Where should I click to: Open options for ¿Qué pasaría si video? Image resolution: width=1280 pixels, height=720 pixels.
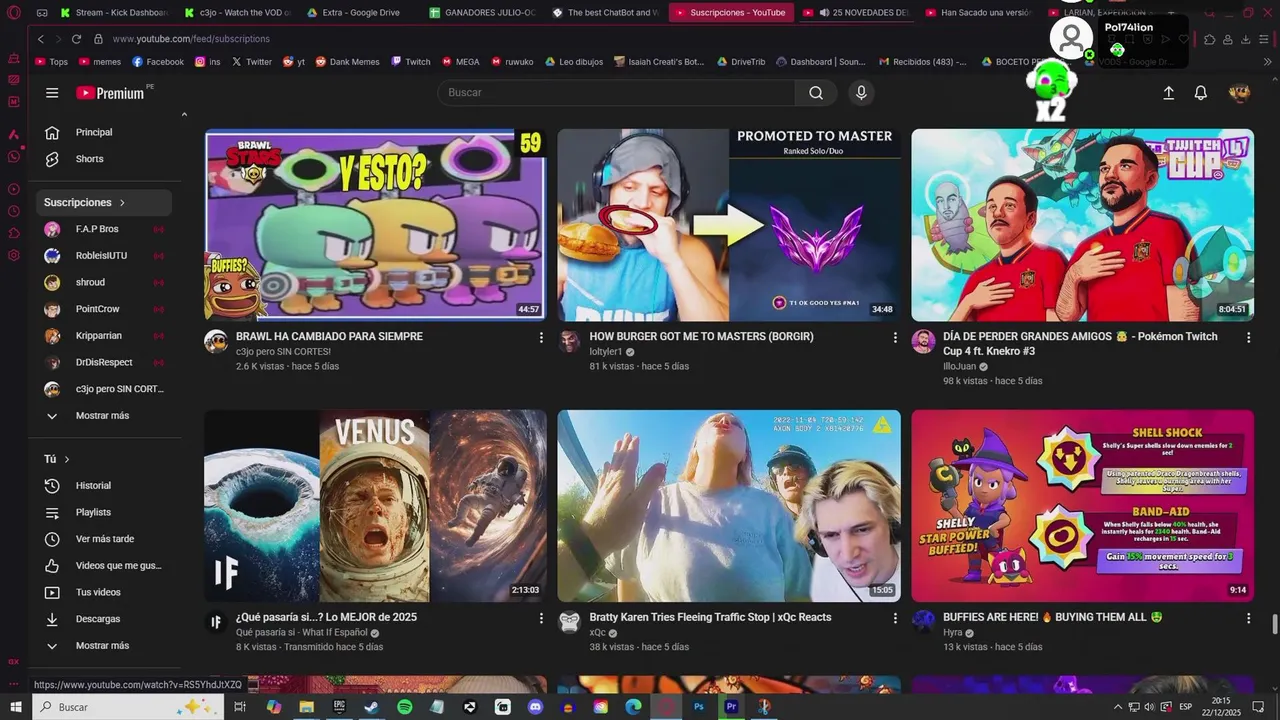point(541,619)
